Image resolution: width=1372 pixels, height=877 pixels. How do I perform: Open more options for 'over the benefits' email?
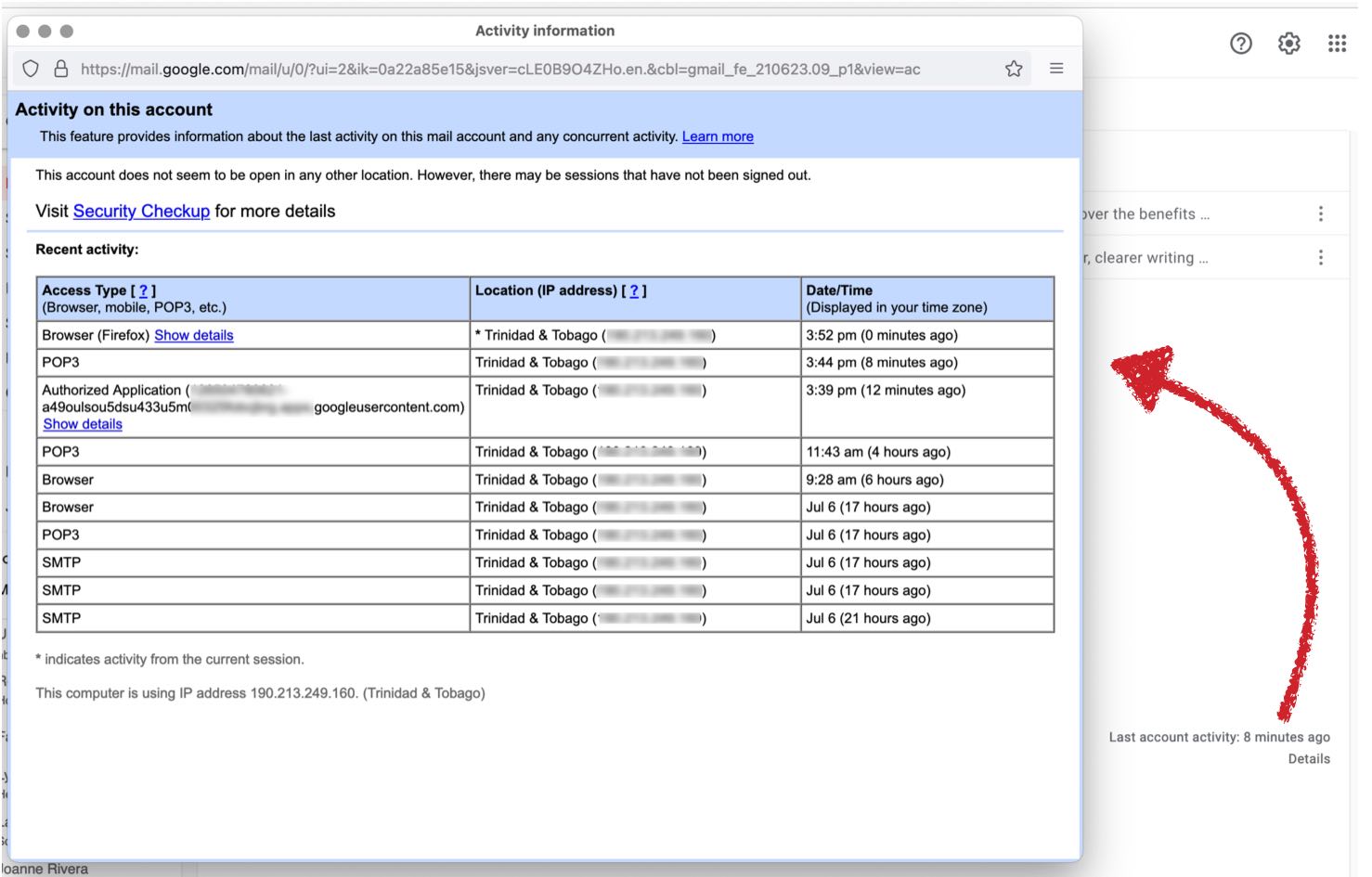(1320, 214)
